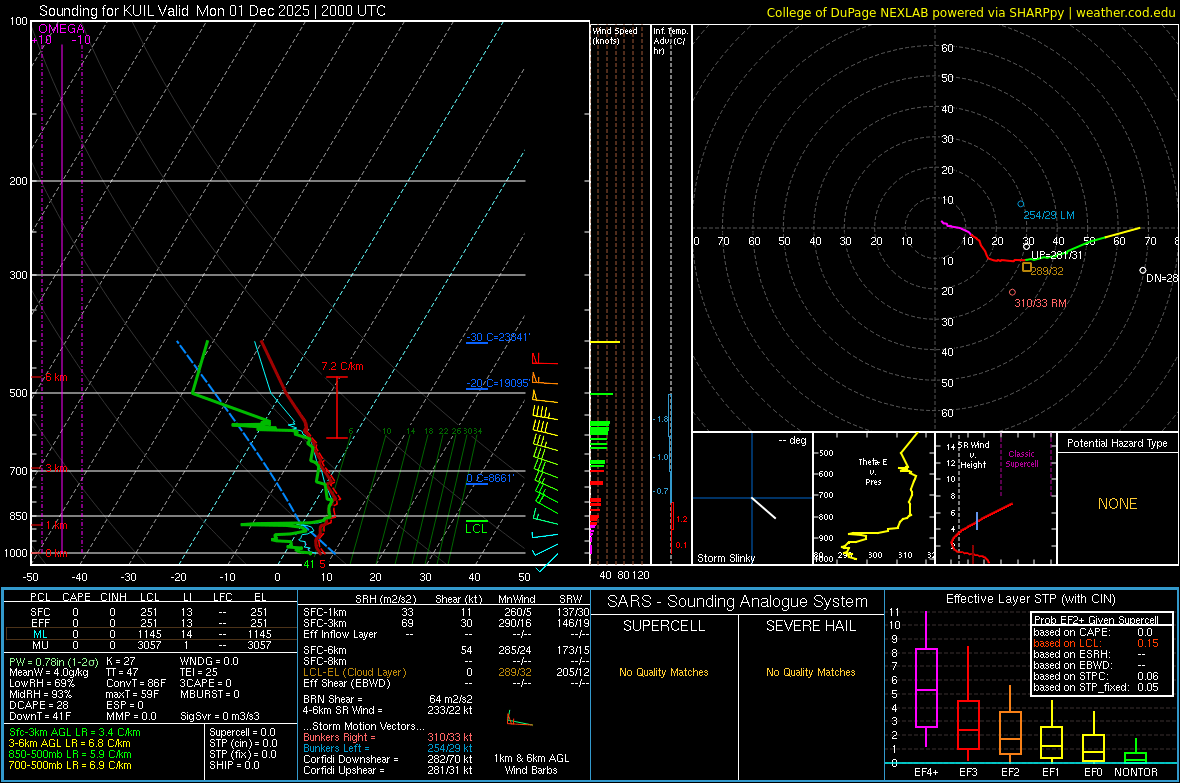Screen dimensions: 1180x783
Task: Click the Eff Inflow Layer row
Action: click(x=446, y=635)
